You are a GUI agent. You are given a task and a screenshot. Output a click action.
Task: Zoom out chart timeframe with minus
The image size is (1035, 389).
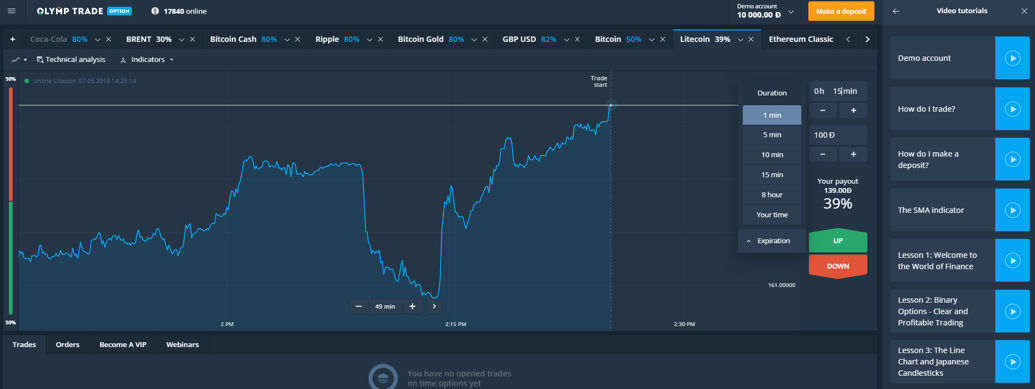tap(358, 306)
